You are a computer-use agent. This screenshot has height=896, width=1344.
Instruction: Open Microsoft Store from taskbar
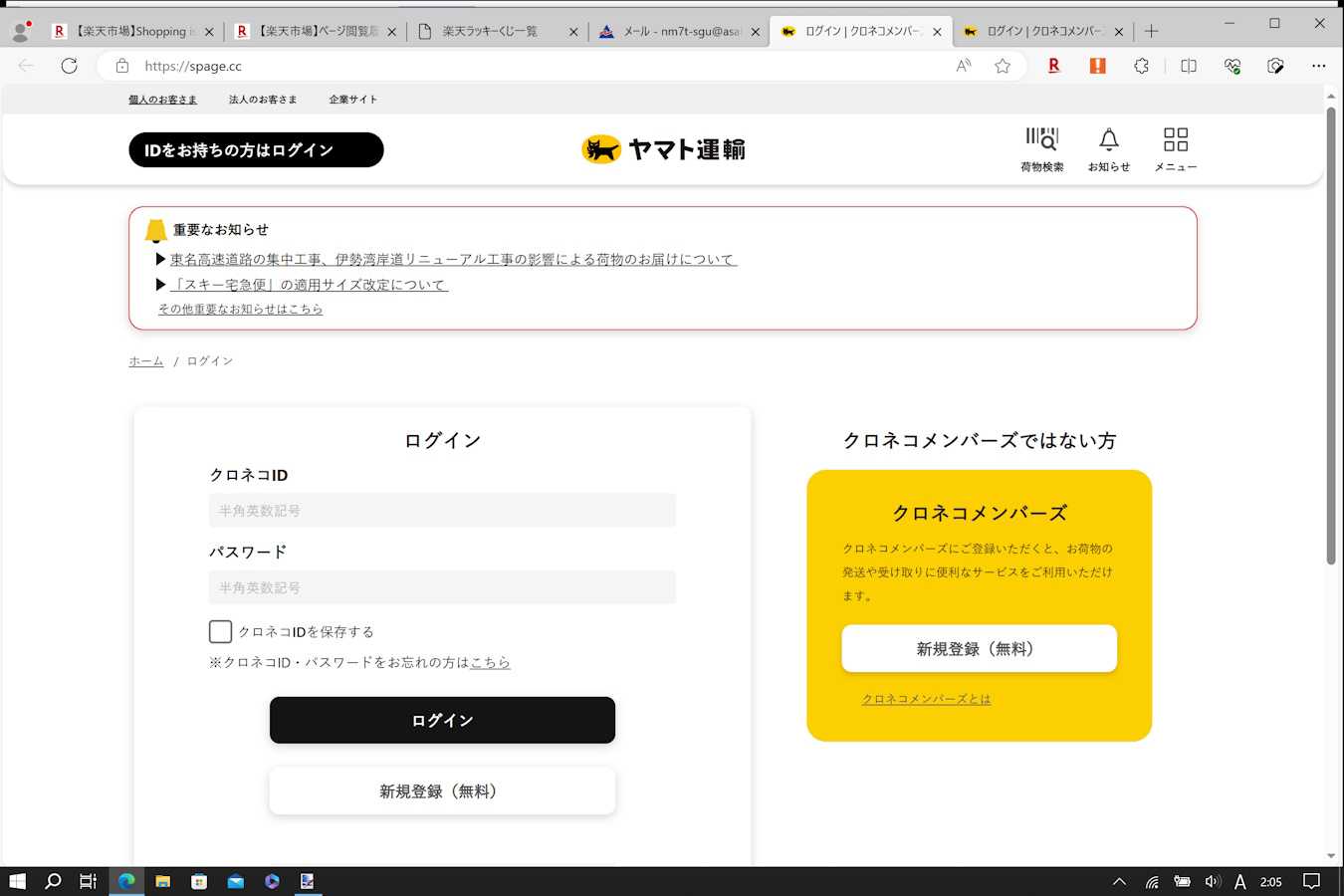click(199, 881)
